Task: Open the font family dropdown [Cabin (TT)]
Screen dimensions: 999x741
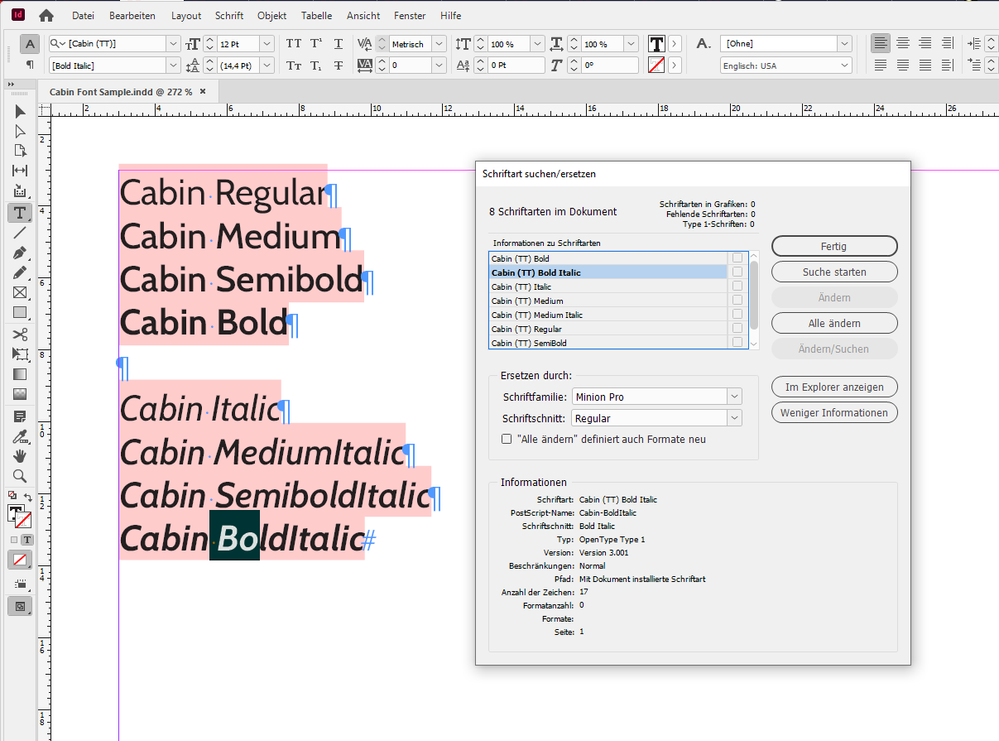Action: click(x=173, y=43)
